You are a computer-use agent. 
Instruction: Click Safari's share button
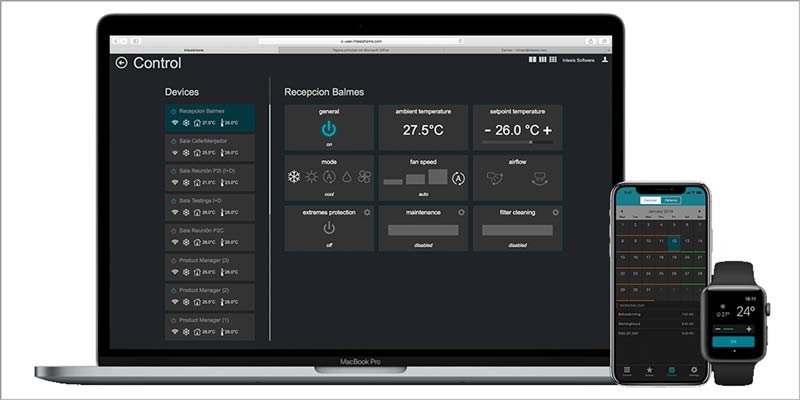[x=591, y=41]
